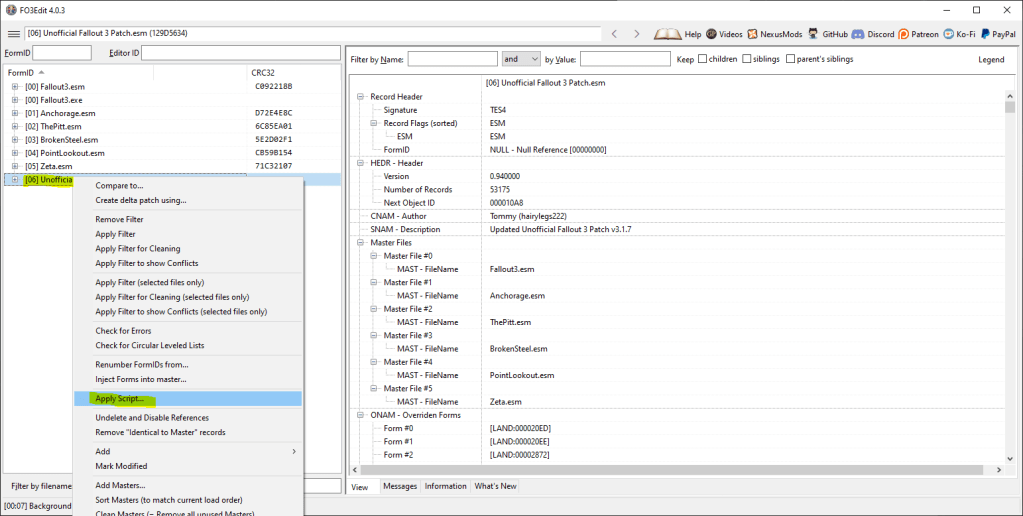Select Apply Script from context menu
This screenshot has width=1023, height=516.
119,399
